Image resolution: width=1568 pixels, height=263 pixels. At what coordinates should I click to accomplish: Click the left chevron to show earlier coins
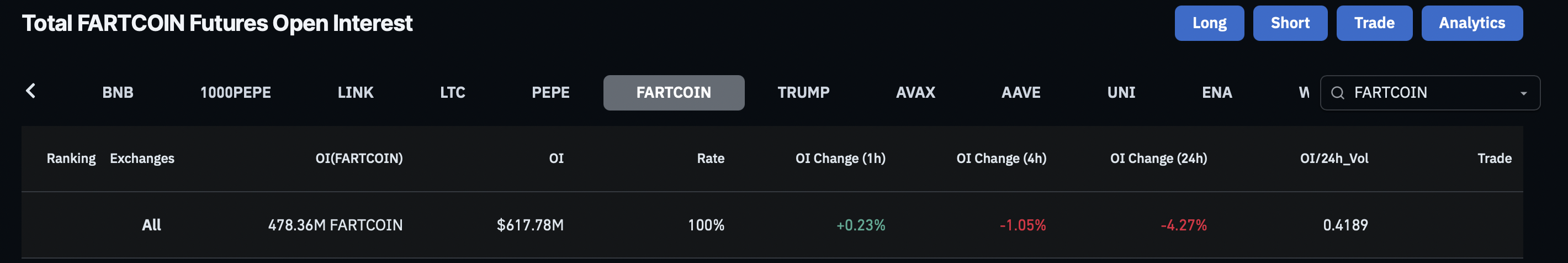30,91
